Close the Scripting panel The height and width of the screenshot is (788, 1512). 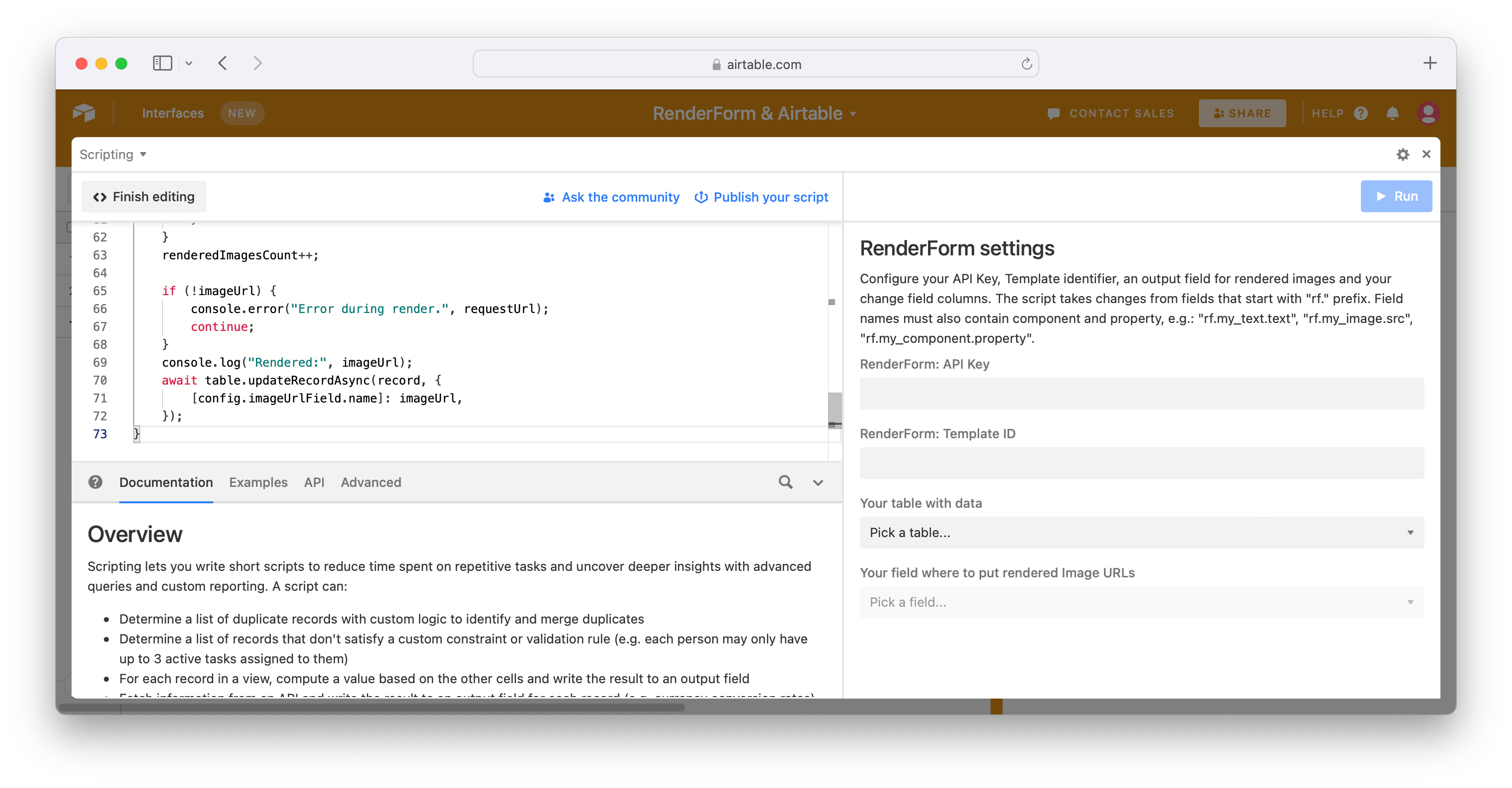click(1426, 155)
